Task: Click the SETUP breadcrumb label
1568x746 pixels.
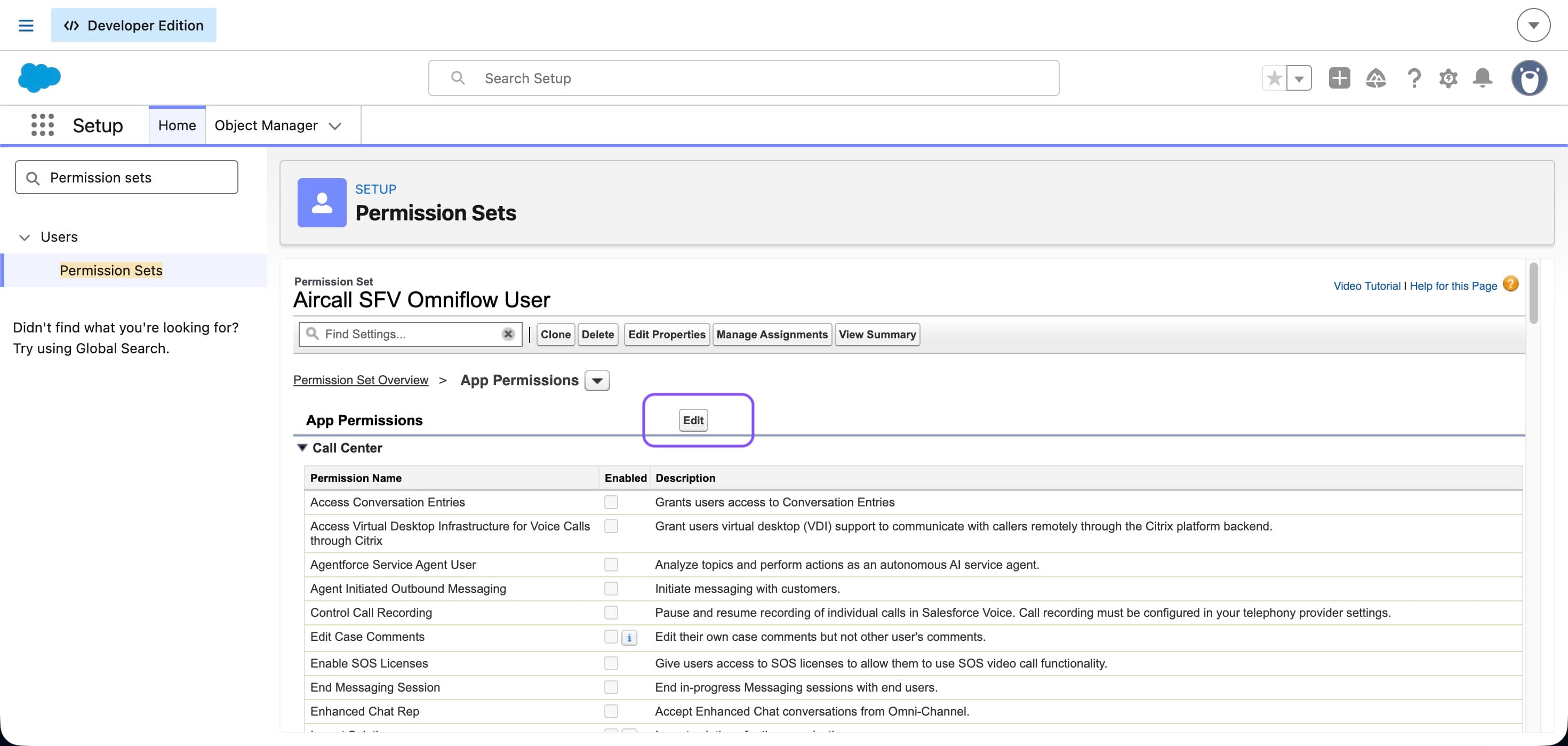Action: pos(375,189)
